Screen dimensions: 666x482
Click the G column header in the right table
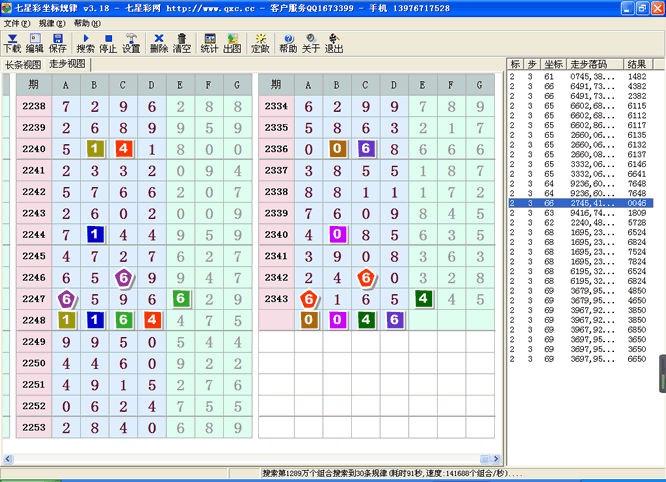coord(480,85)
